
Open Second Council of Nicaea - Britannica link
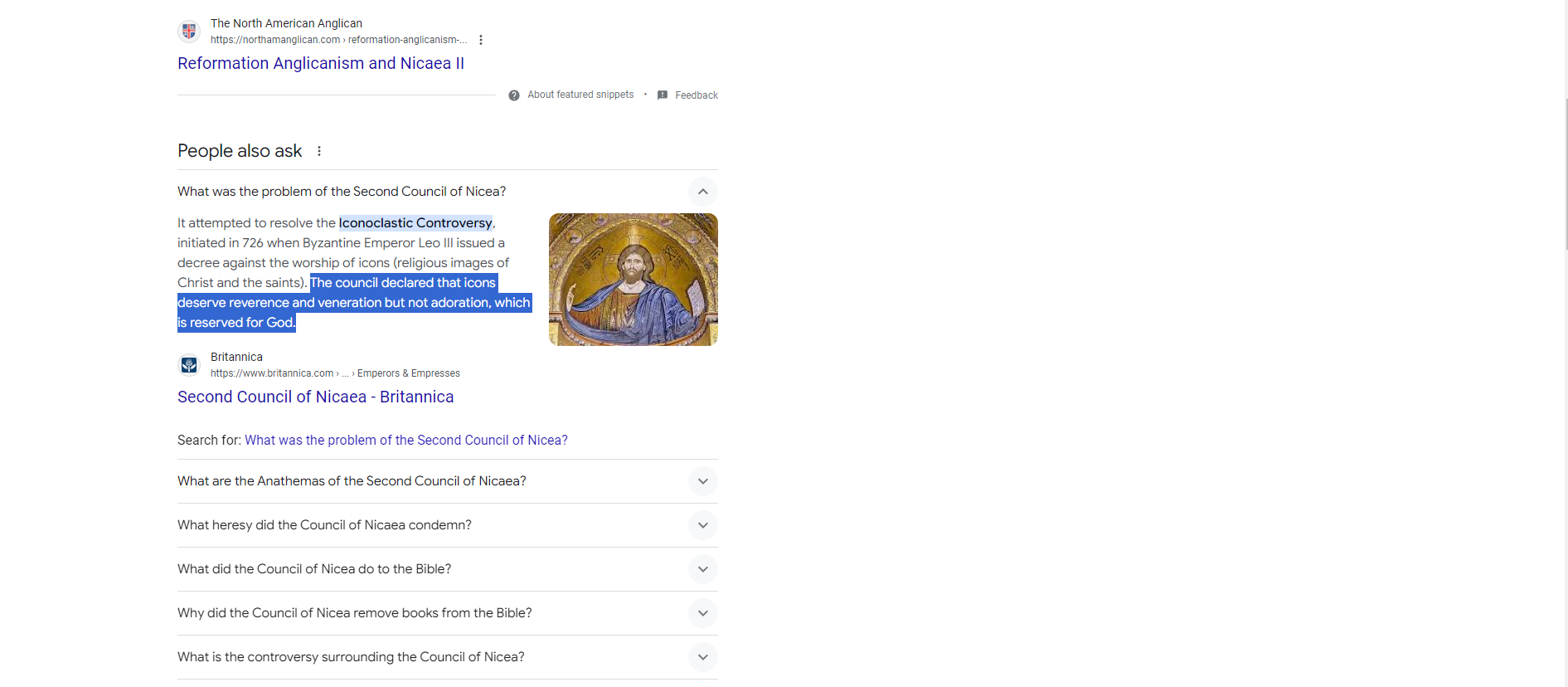(x=315, y=397)
